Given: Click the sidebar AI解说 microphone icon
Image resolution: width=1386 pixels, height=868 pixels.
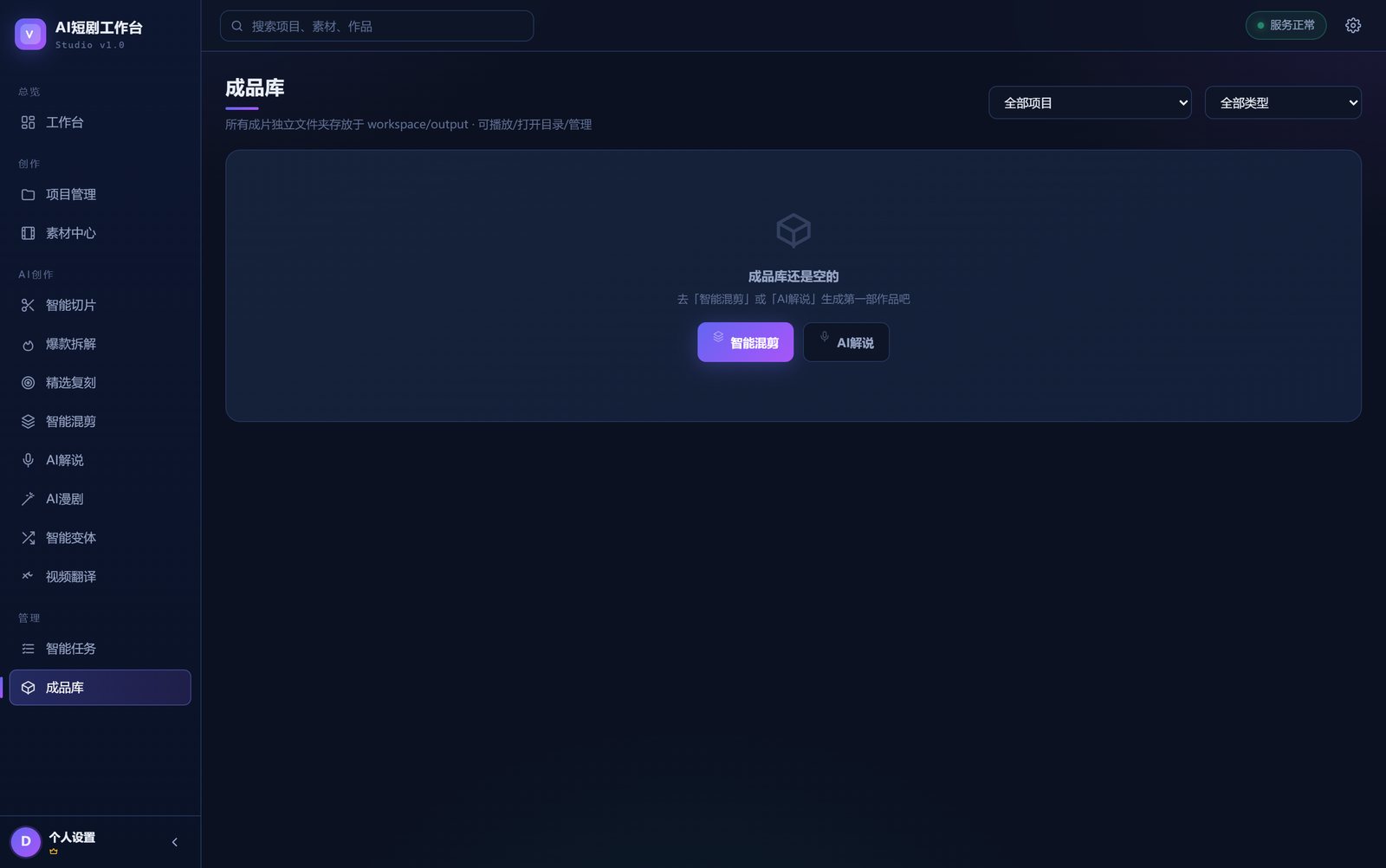Looking at the screenshot, I should click(28, 460).
